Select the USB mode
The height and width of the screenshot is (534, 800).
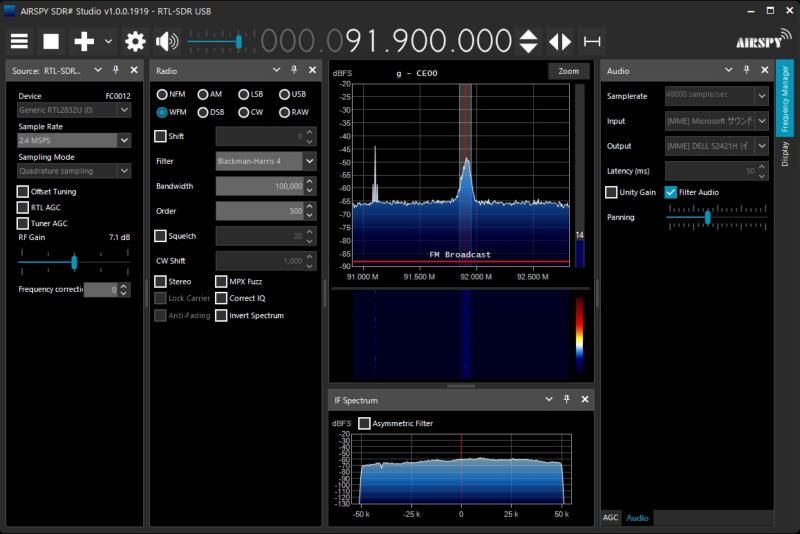click(x=284, y=94)
